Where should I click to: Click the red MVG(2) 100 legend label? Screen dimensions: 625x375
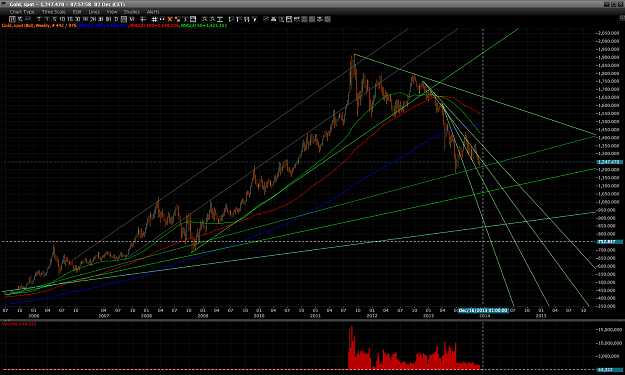(154, 25)
